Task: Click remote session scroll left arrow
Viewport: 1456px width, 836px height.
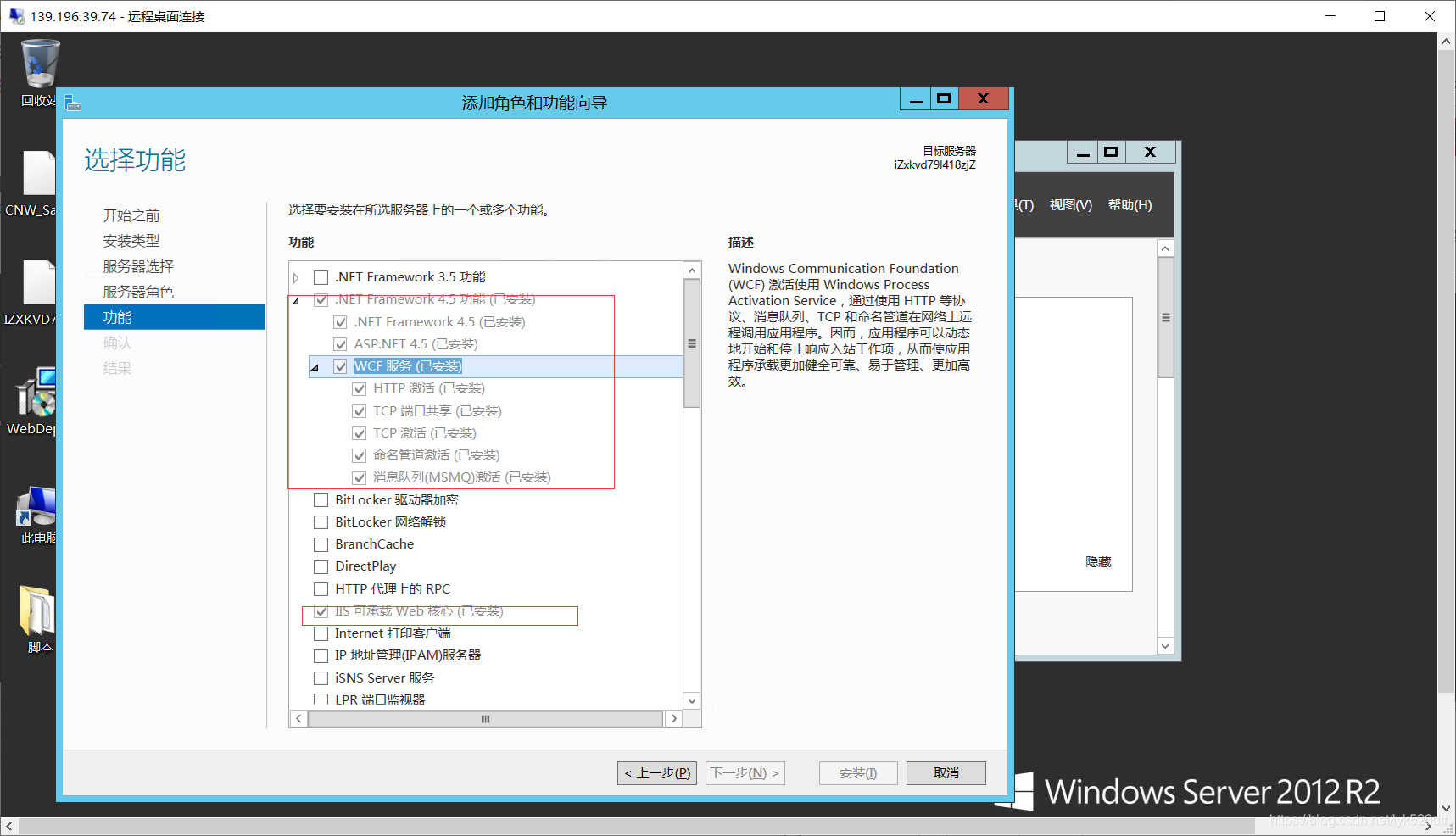Action: click(8, 827)
